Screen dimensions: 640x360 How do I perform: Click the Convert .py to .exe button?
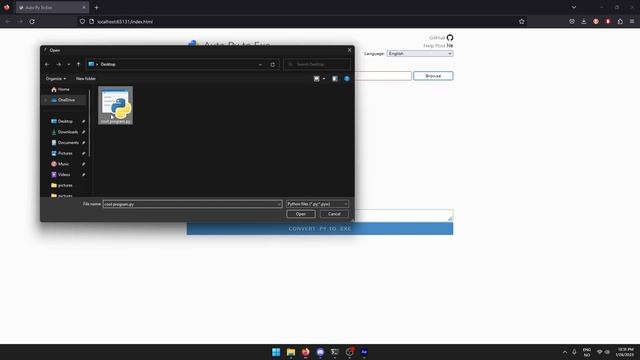point(320,229)
